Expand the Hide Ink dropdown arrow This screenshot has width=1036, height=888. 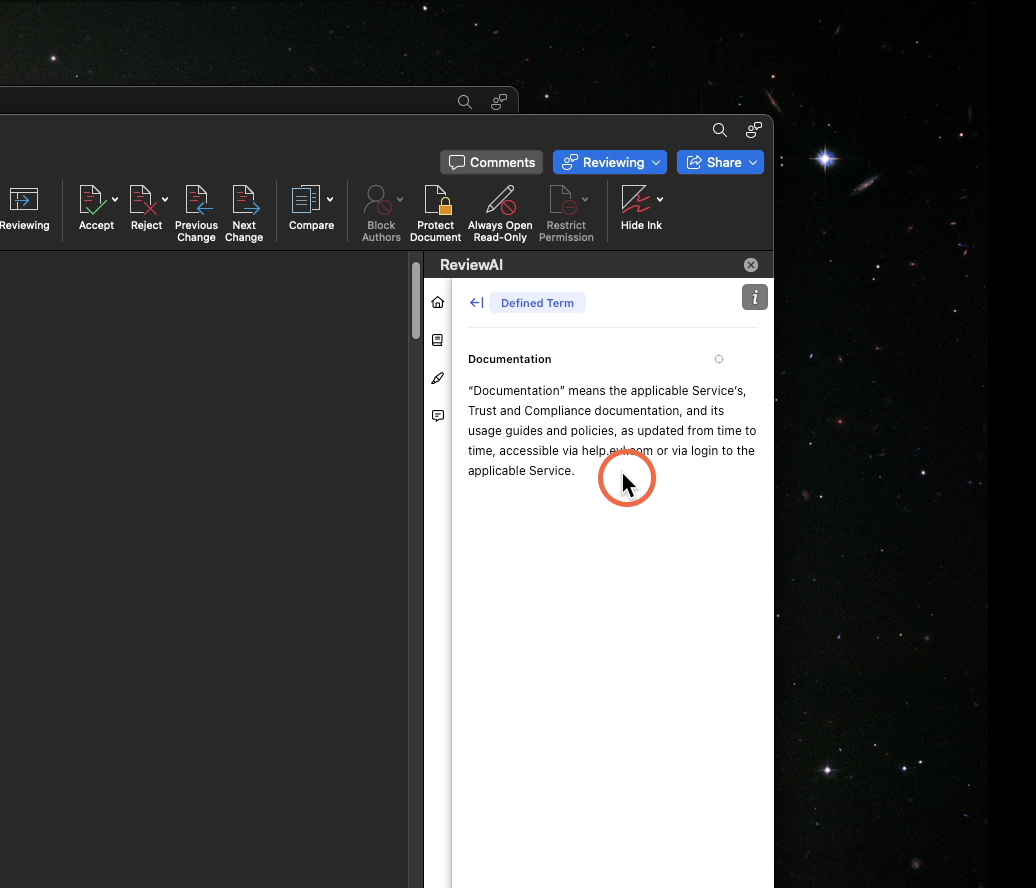[660, 200]
